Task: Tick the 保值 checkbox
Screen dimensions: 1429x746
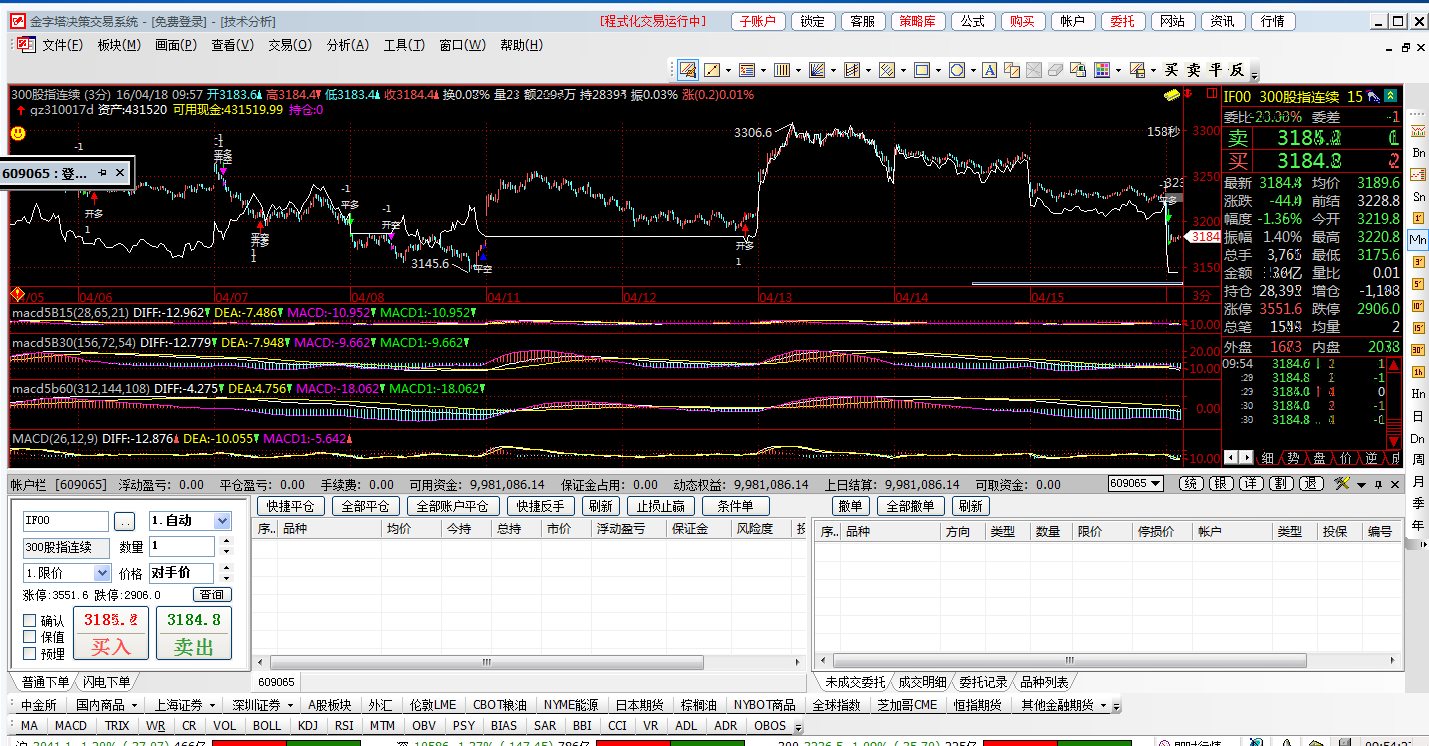Action: click(x=30, y=637)
